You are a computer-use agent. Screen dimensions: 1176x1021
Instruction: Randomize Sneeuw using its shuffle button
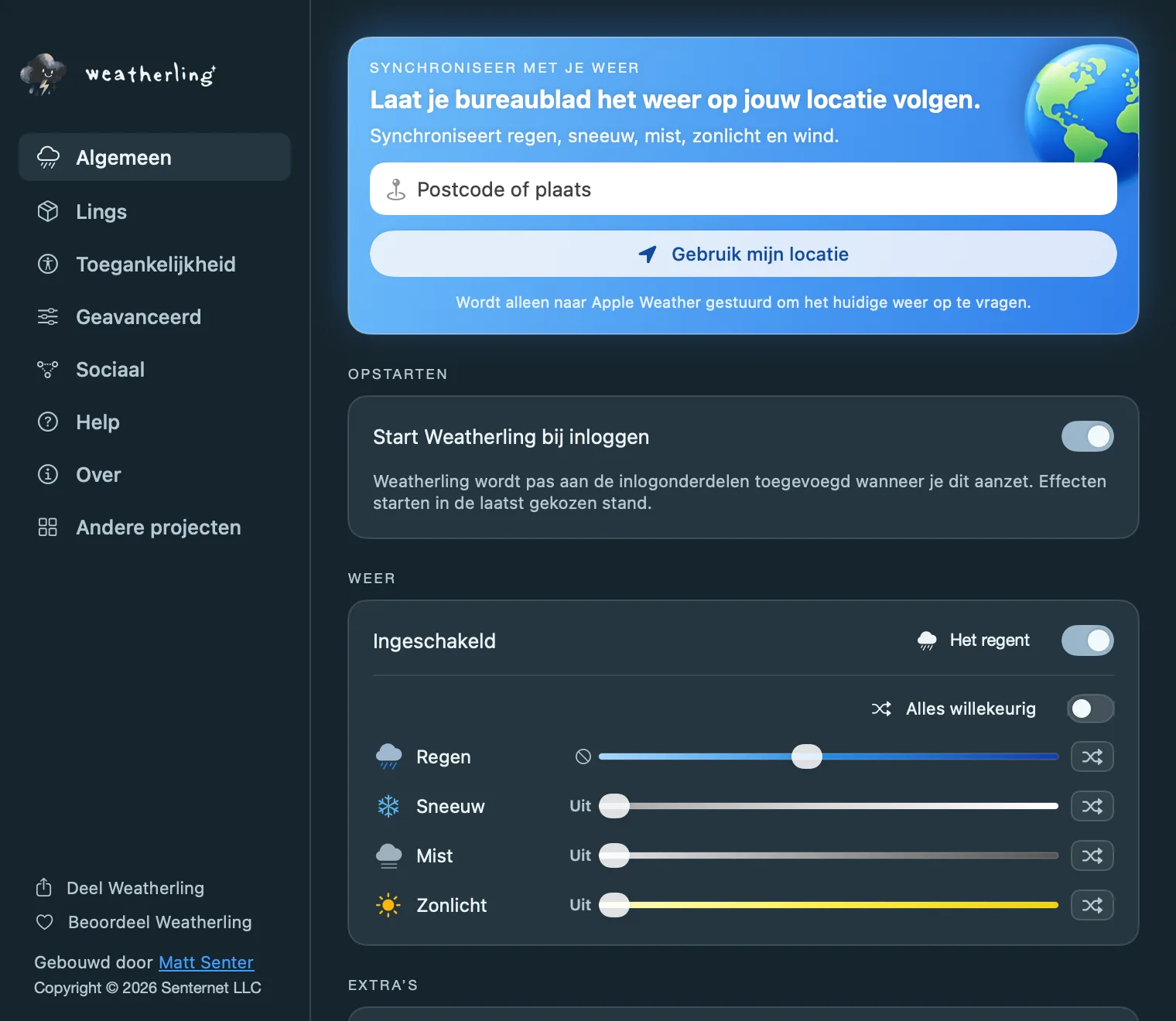coord(1092,806)
